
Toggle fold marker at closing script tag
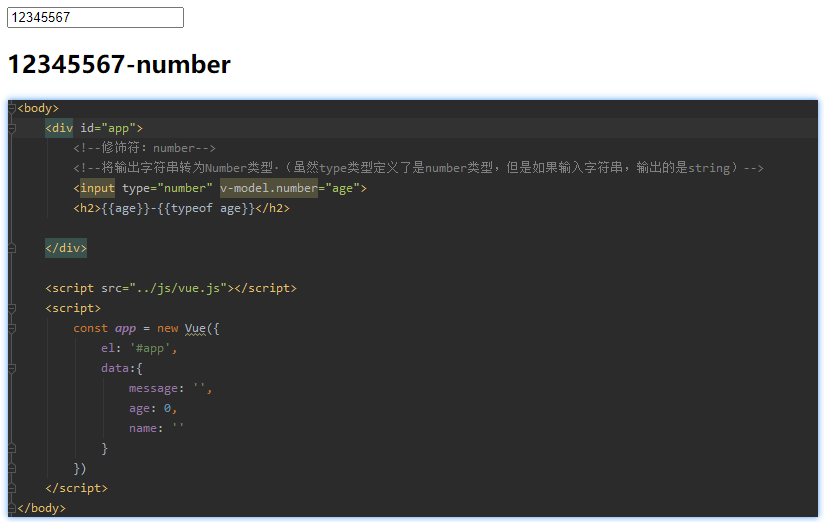(x=12, y=488)
